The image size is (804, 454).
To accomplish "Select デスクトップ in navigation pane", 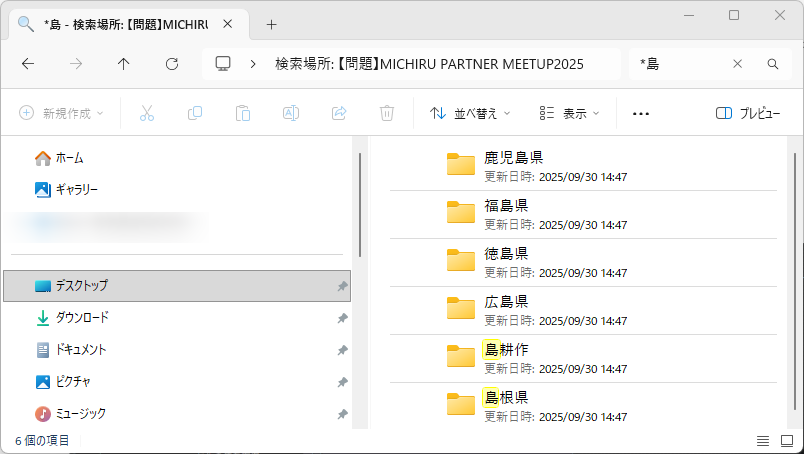I will (x=82, y=285).
